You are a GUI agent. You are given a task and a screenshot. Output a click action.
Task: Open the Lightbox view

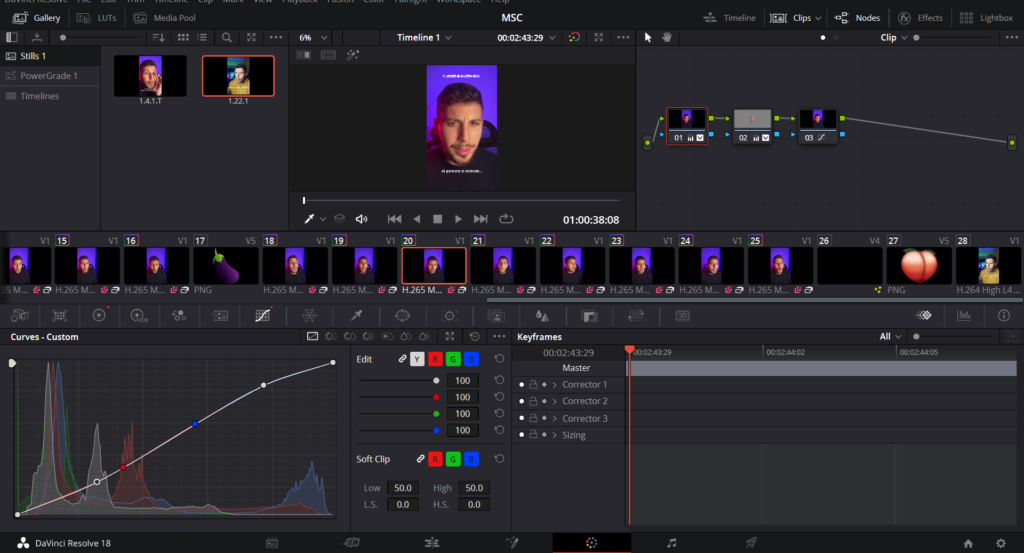coord(986,18)
